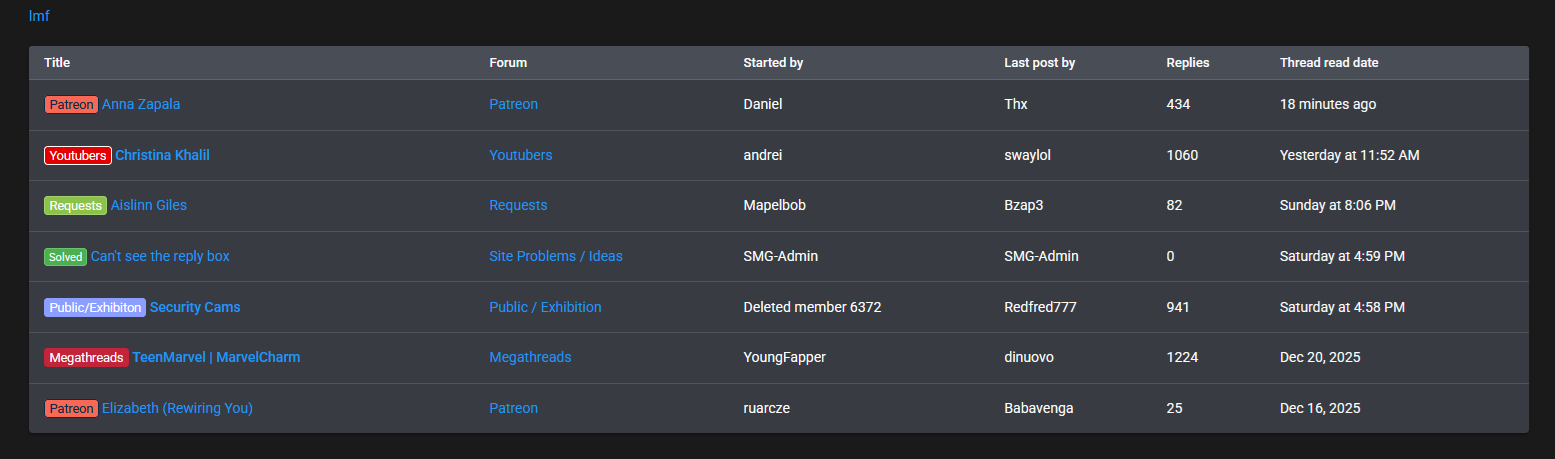The image size is (1555, 459).
Task: Open the Security Cams thread
Action: pos(195,307)
